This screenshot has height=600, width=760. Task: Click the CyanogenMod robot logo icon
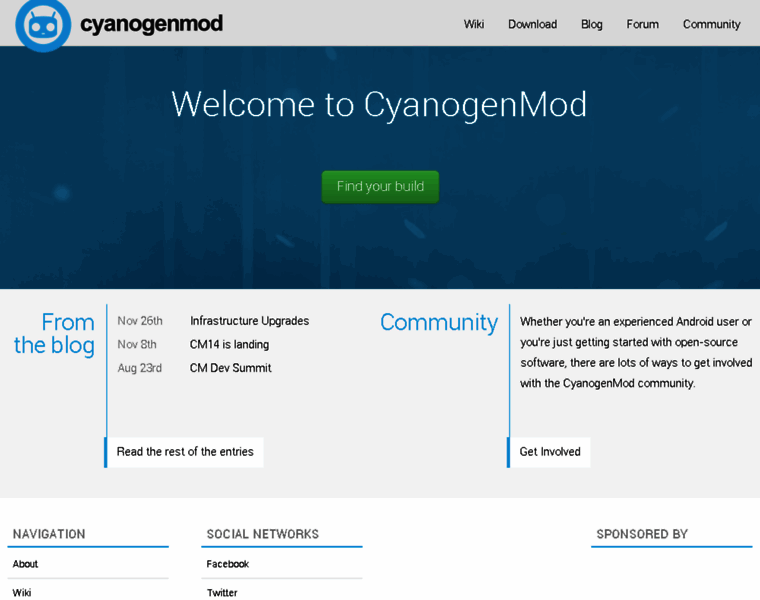(x=43, y=24)
